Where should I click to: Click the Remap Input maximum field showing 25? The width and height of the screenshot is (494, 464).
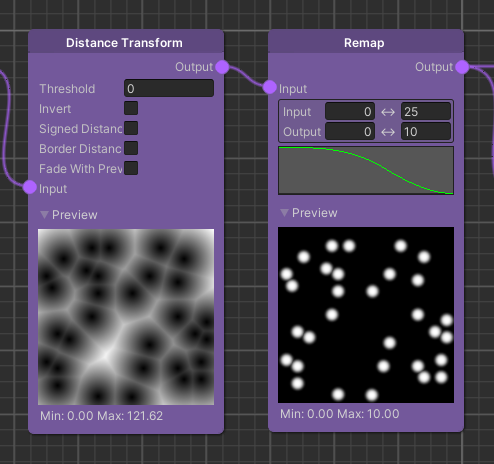click(x=426, y=112)
